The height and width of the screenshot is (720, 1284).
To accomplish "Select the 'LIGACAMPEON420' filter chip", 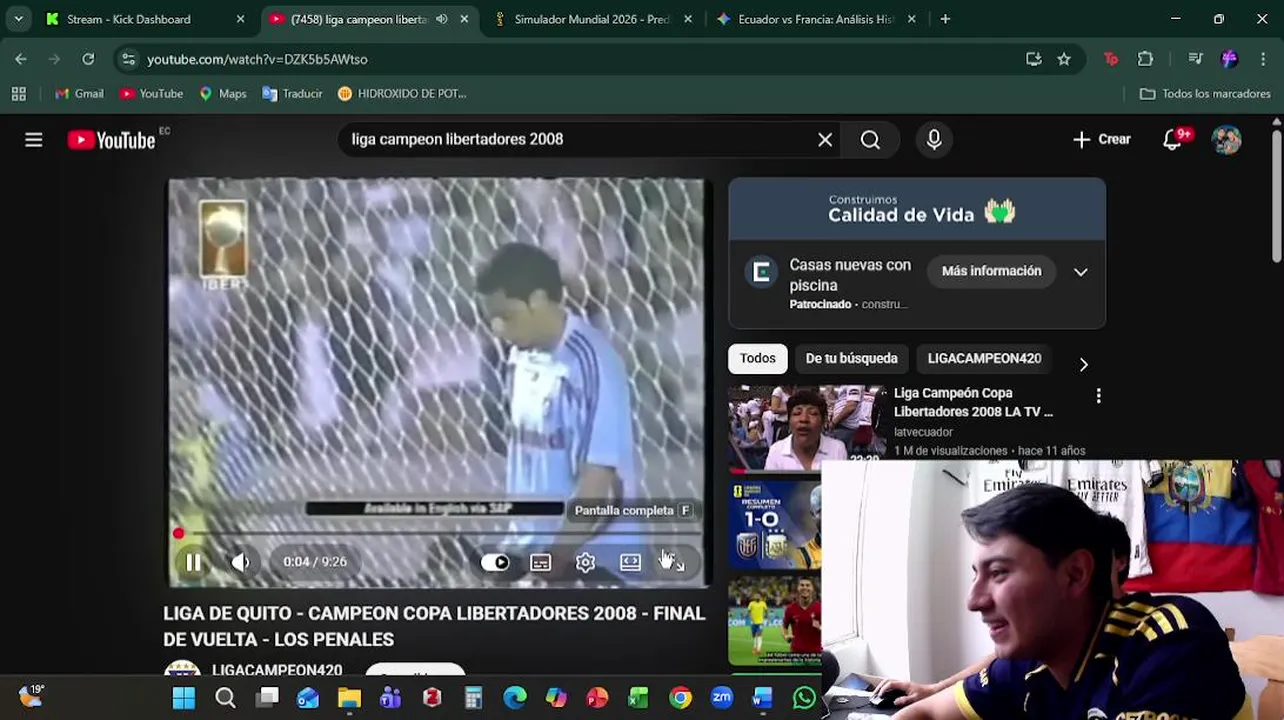I will (984, 358).
